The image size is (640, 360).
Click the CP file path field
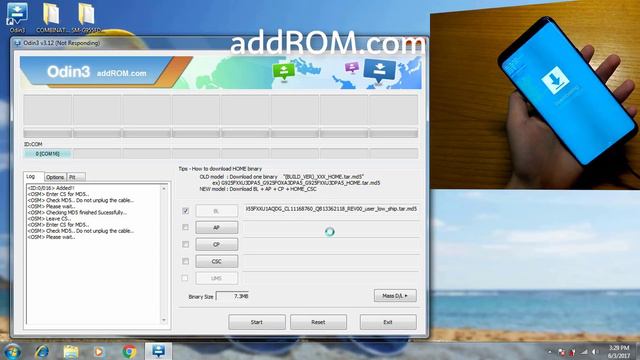click(x=331, y=245)
